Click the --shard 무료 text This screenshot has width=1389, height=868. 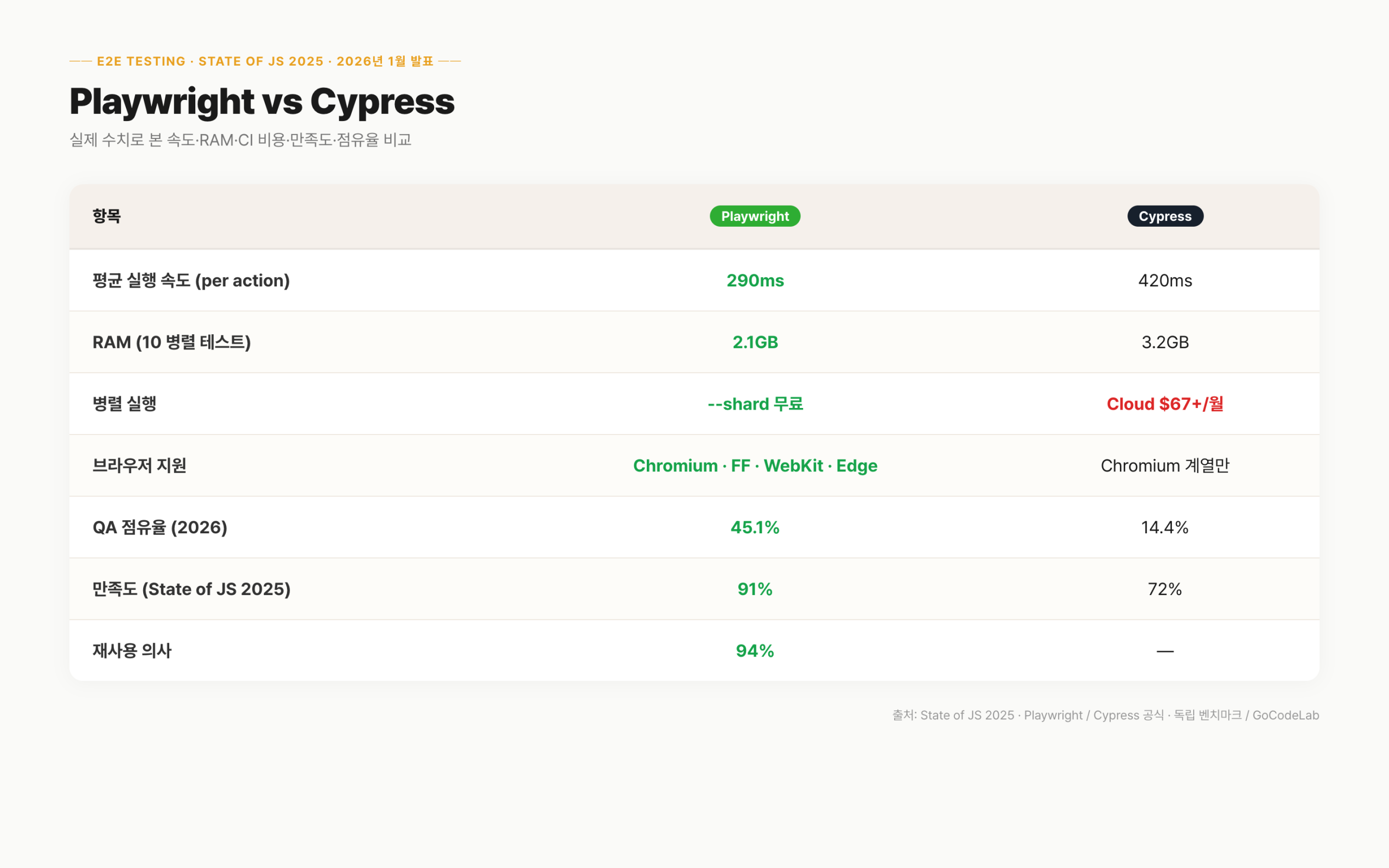(x=755, y=404)
